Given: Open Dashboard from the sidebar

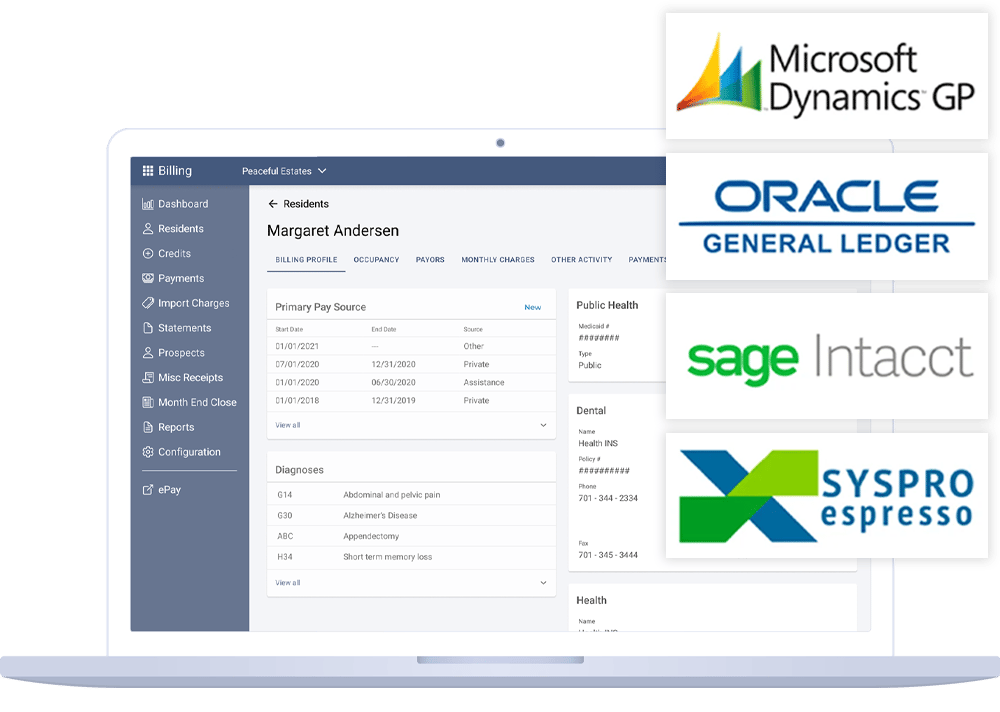Looking at the screenshot, I should pos(183,204).
